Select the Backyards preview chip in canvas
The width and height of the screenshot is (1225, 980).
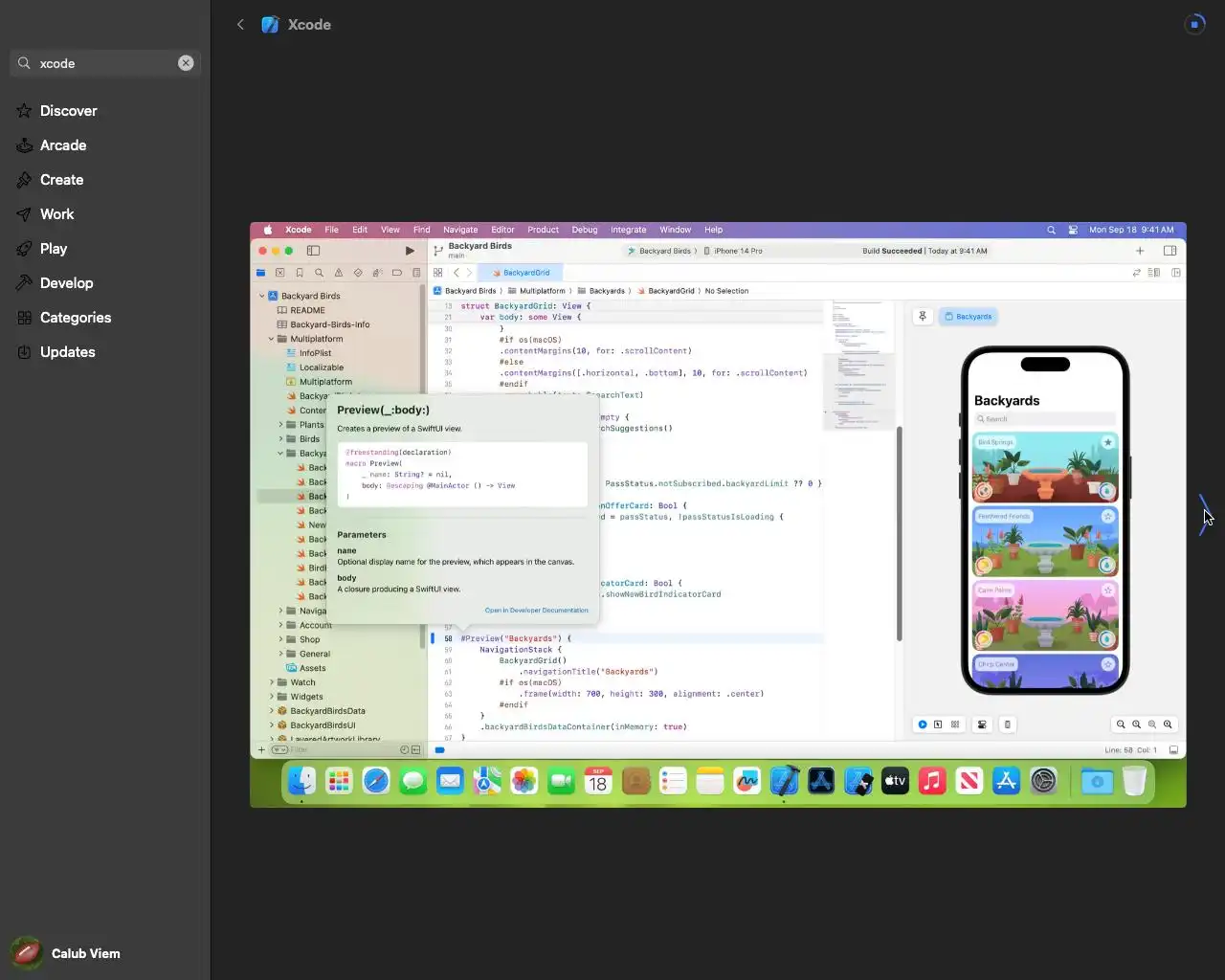click(x=969, y=316)
